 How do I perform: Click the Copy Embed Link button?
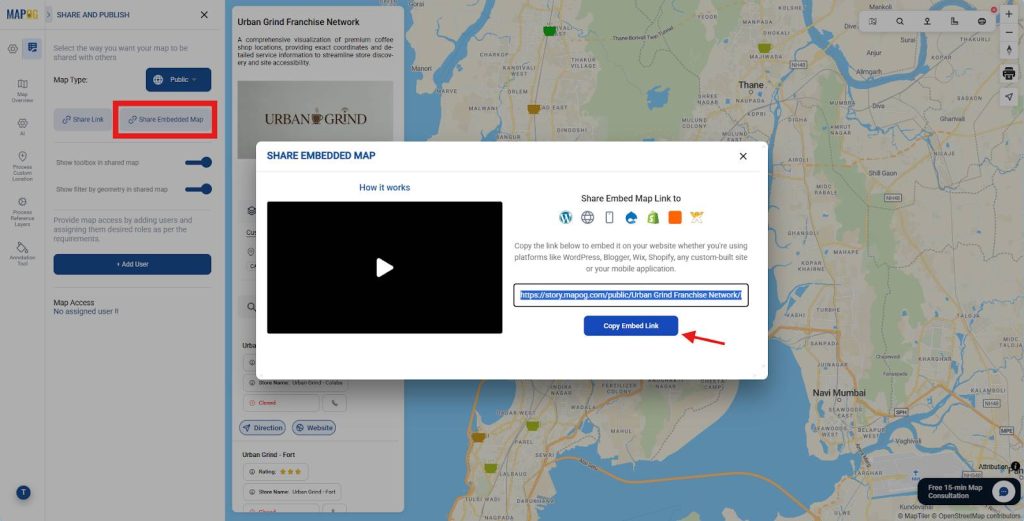(631, 326)
